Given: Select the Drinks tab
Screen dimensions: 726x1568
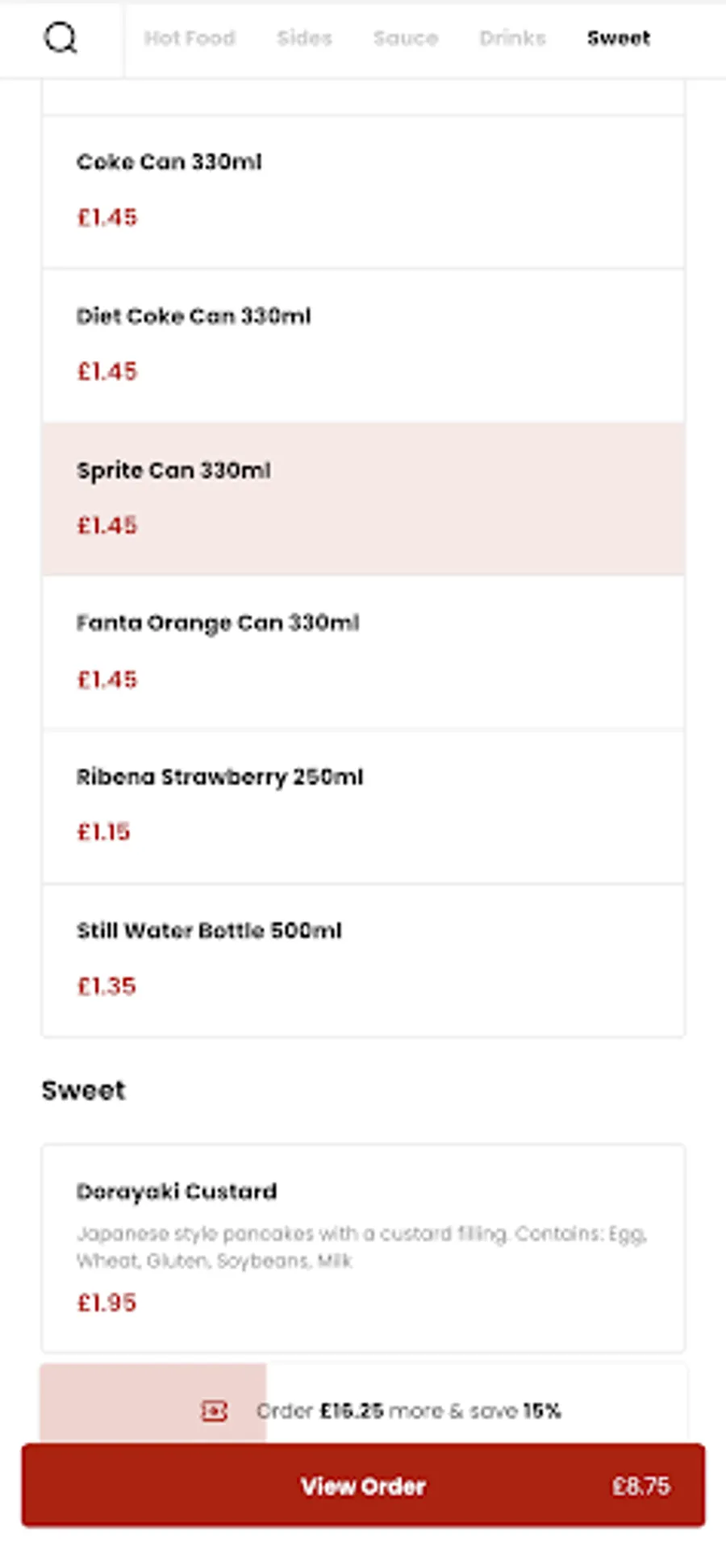Looking at the screenshot, I should click(x=512, y=38).
